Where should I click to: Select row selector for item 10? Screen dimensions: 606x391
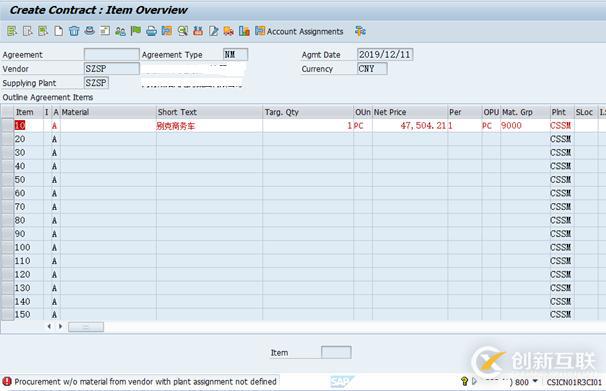[x=7, y=125]
